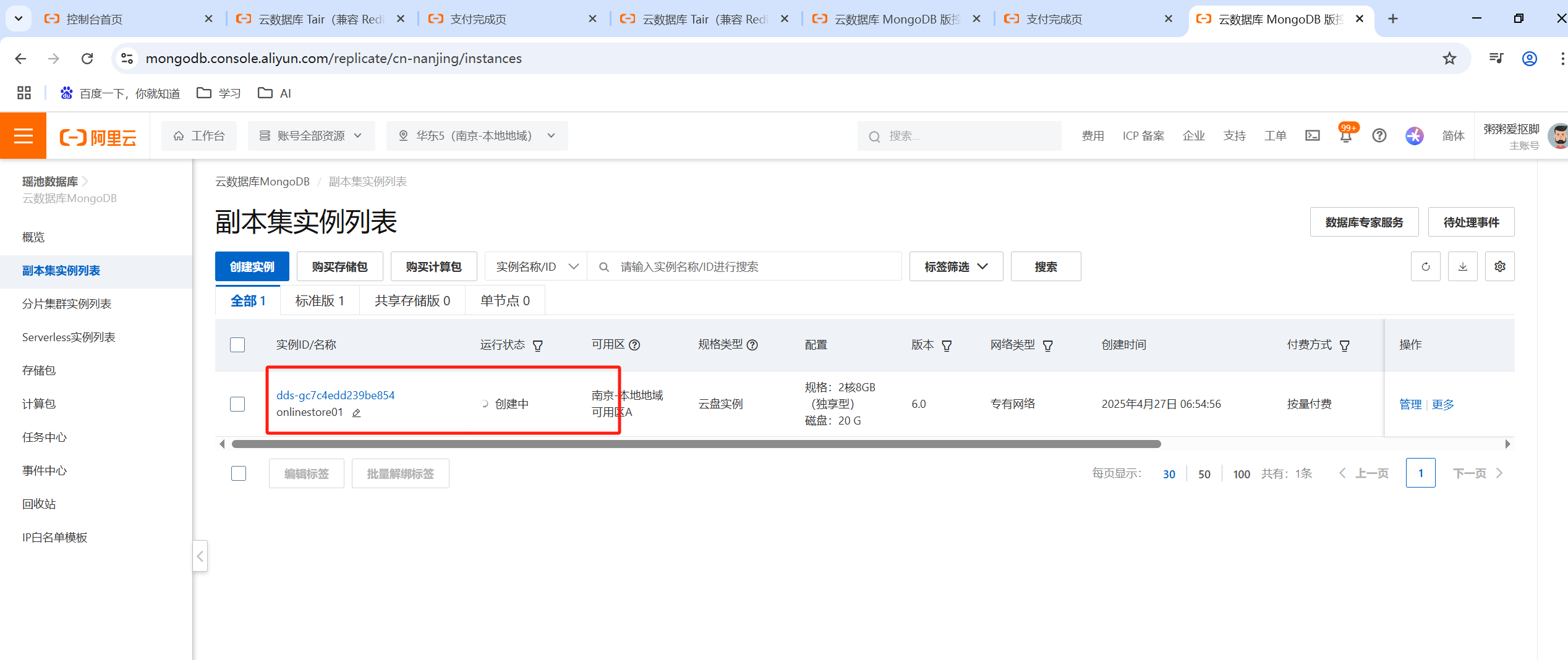Open a new browser tab
This screenshot has height=660, width=1568.
pos(1393,19)
